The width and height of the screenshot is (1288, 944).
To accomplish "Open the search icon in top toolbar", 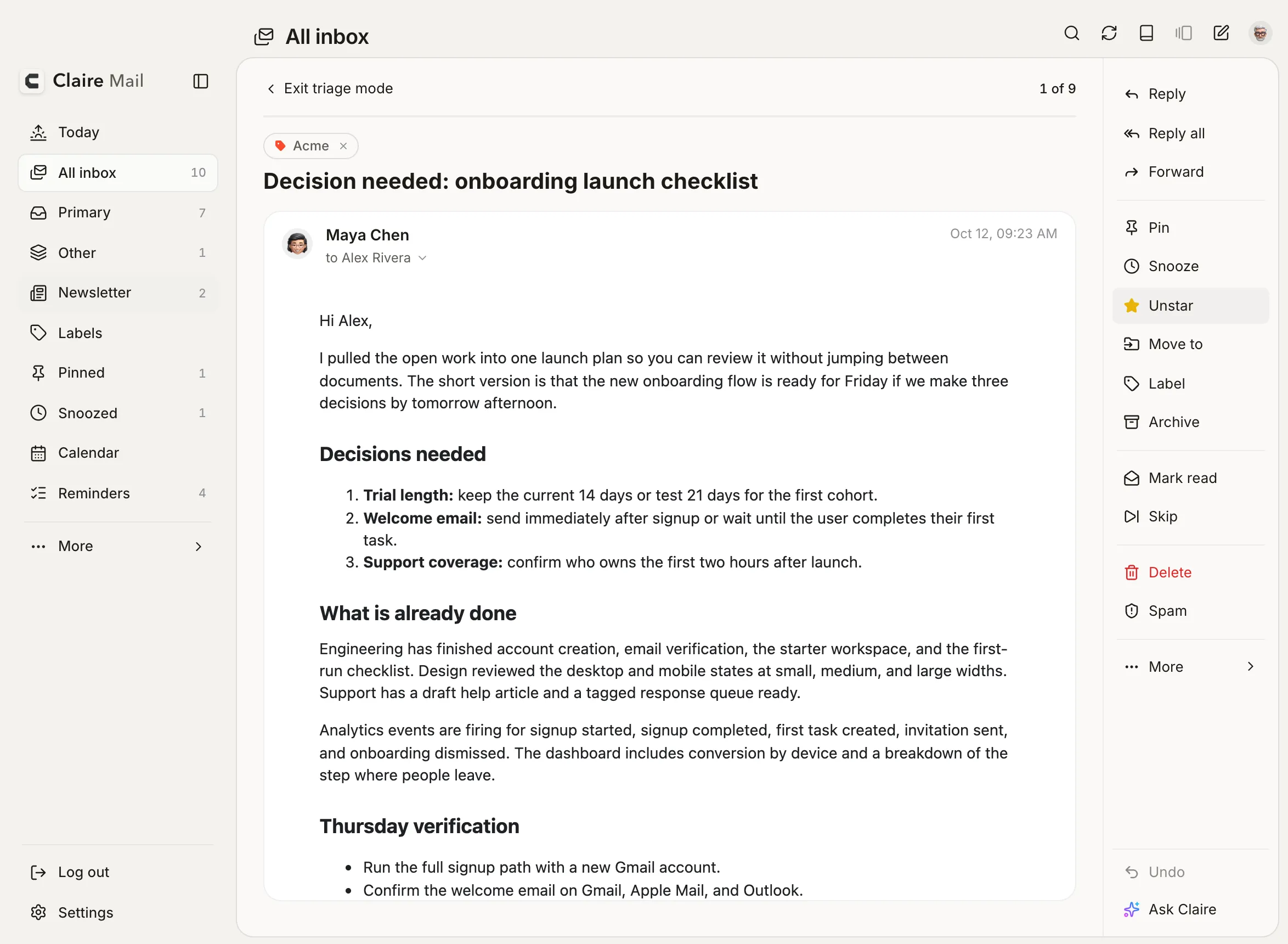I will (x=1071, y=33).
